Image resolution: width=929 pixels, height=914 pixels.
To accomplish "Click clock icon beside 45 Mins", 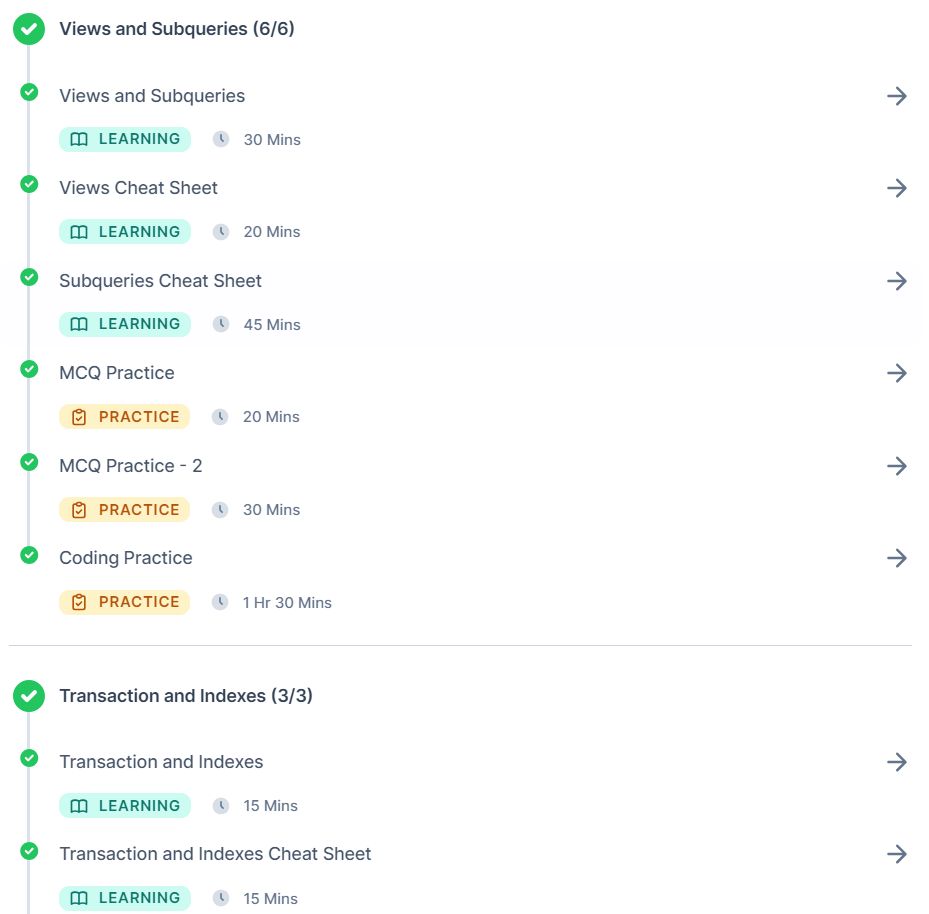I will click(x=221, y=324).
